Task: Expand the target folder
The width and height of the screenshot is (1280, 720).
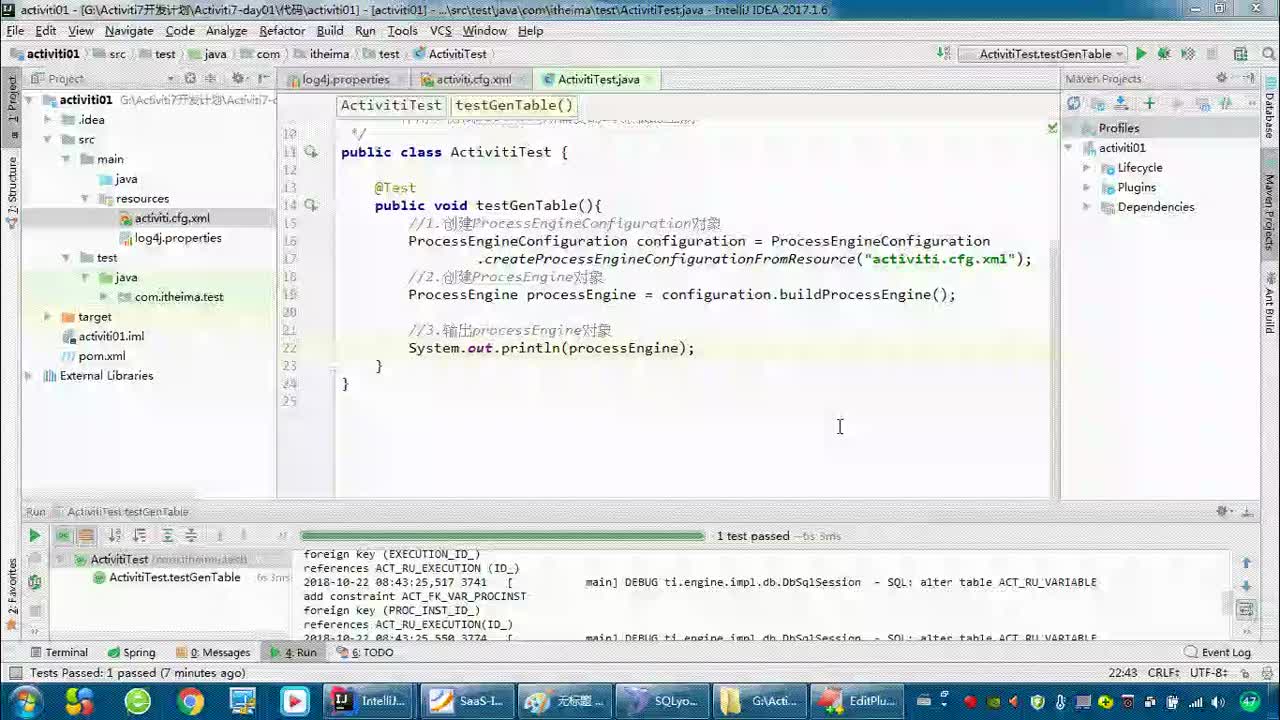Action: pos(47,317)
